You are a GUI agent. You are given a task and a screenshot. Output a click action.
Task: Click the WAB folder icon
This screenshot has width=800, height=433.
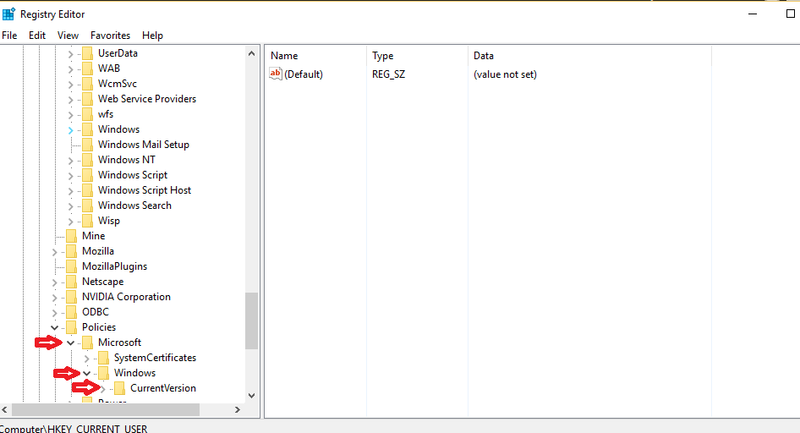88,68
